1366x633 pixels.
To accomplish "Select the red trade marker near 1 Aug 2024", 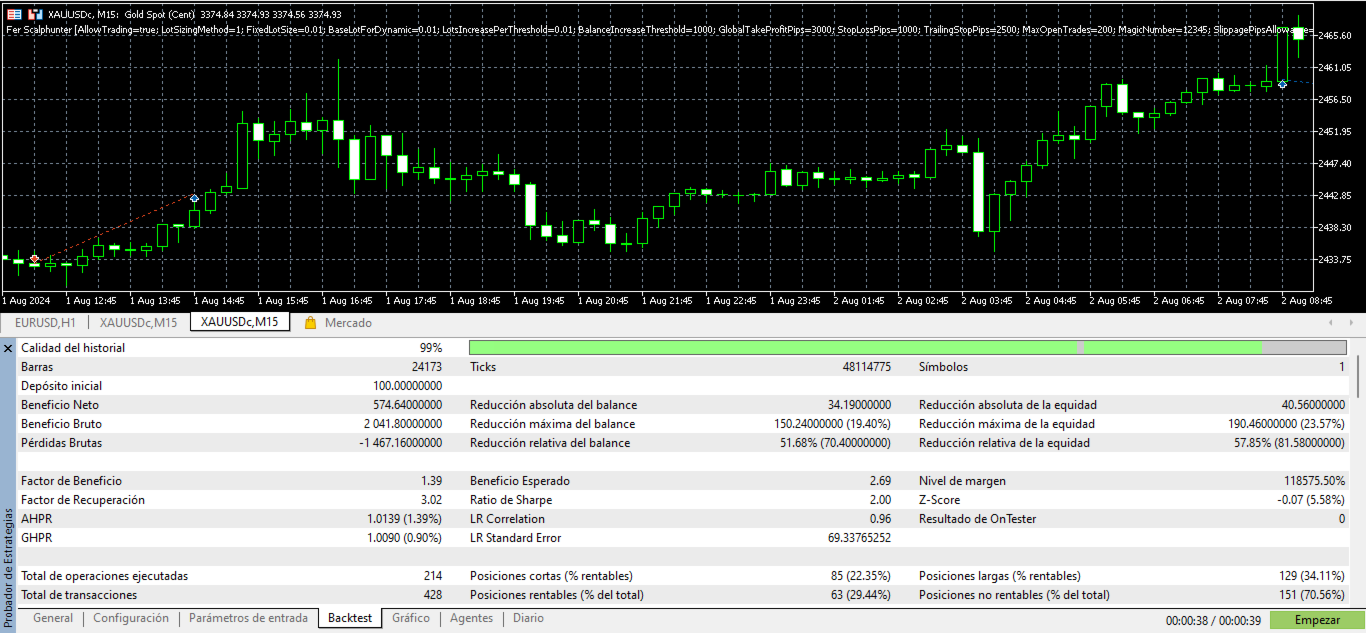I will click(x=35, y=260).
